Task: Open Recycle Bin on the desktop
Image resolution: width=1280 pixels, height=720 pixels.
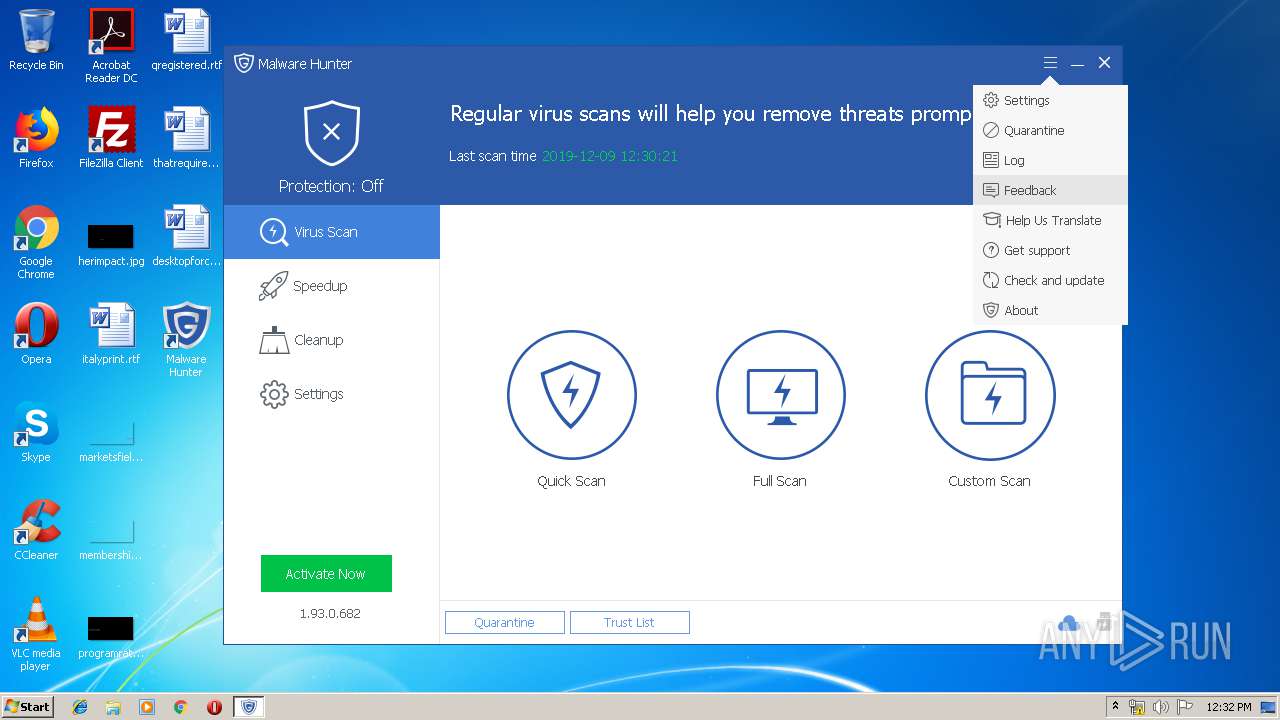Action: tap(36, 40)
